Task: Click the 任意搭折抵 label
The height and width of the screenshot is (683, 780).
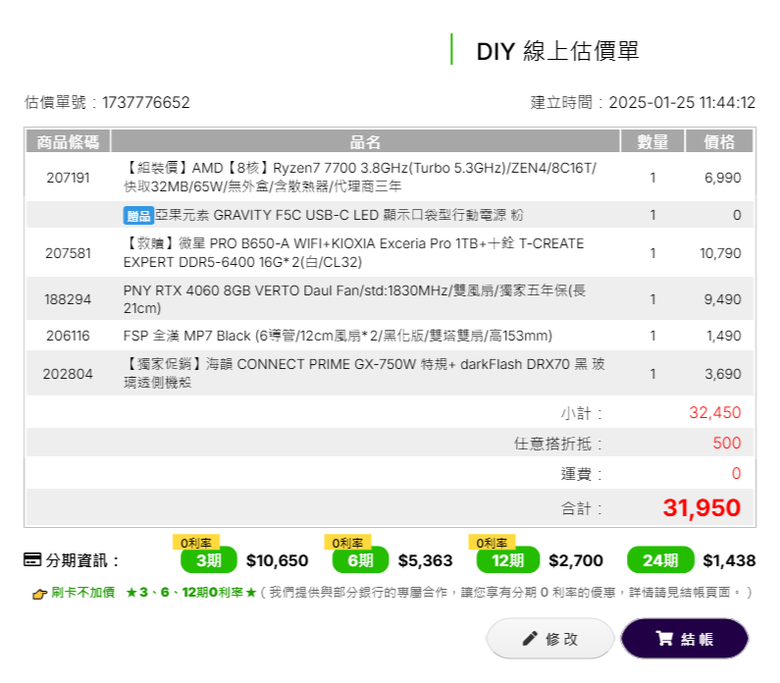Action: pyautogui.click(x=558, y=443)
